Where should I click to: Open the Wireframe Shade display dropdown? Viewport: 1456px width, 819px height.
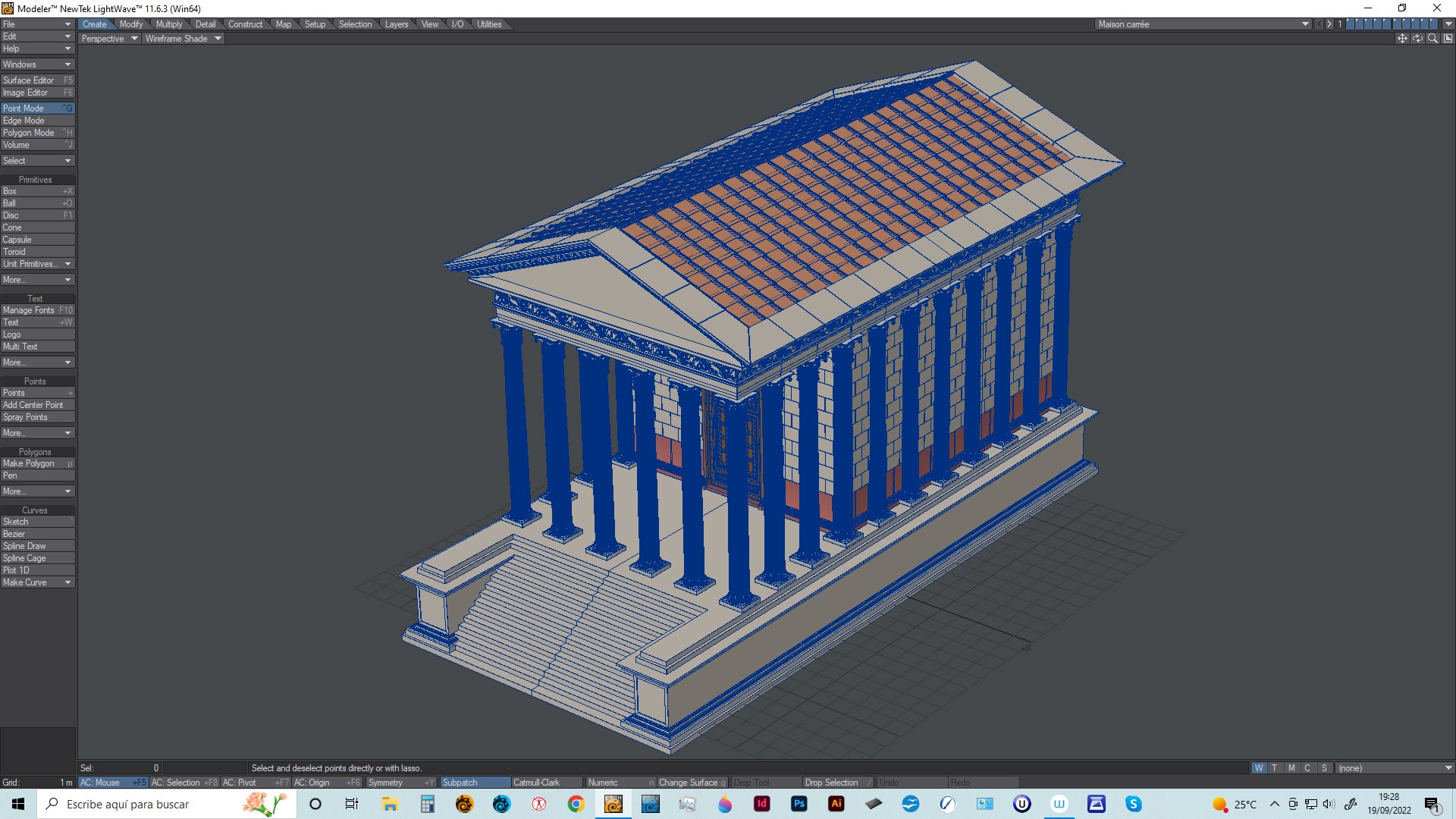coord(183,39)
